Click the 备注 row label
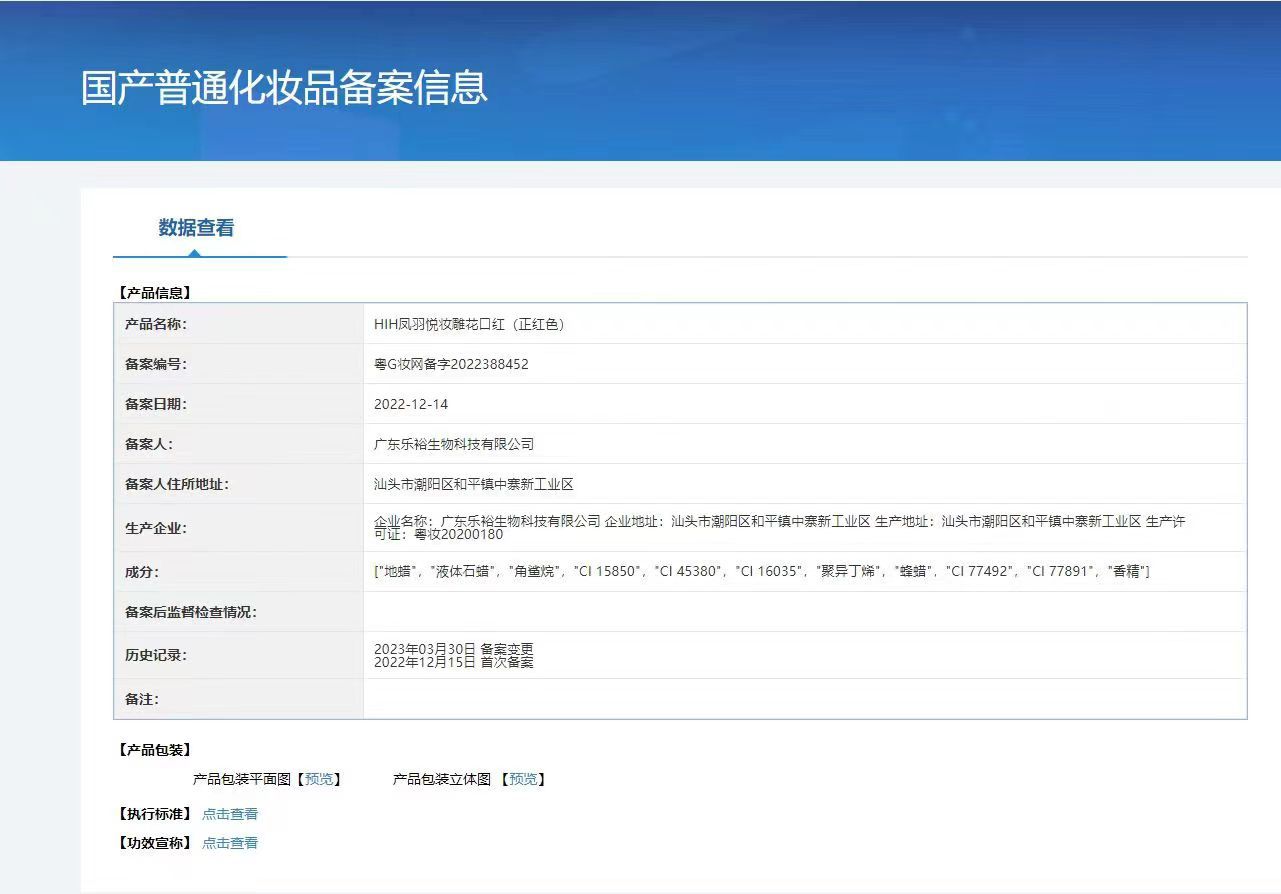Viewport: 1281px width, 894px height. tap(142, 700)
